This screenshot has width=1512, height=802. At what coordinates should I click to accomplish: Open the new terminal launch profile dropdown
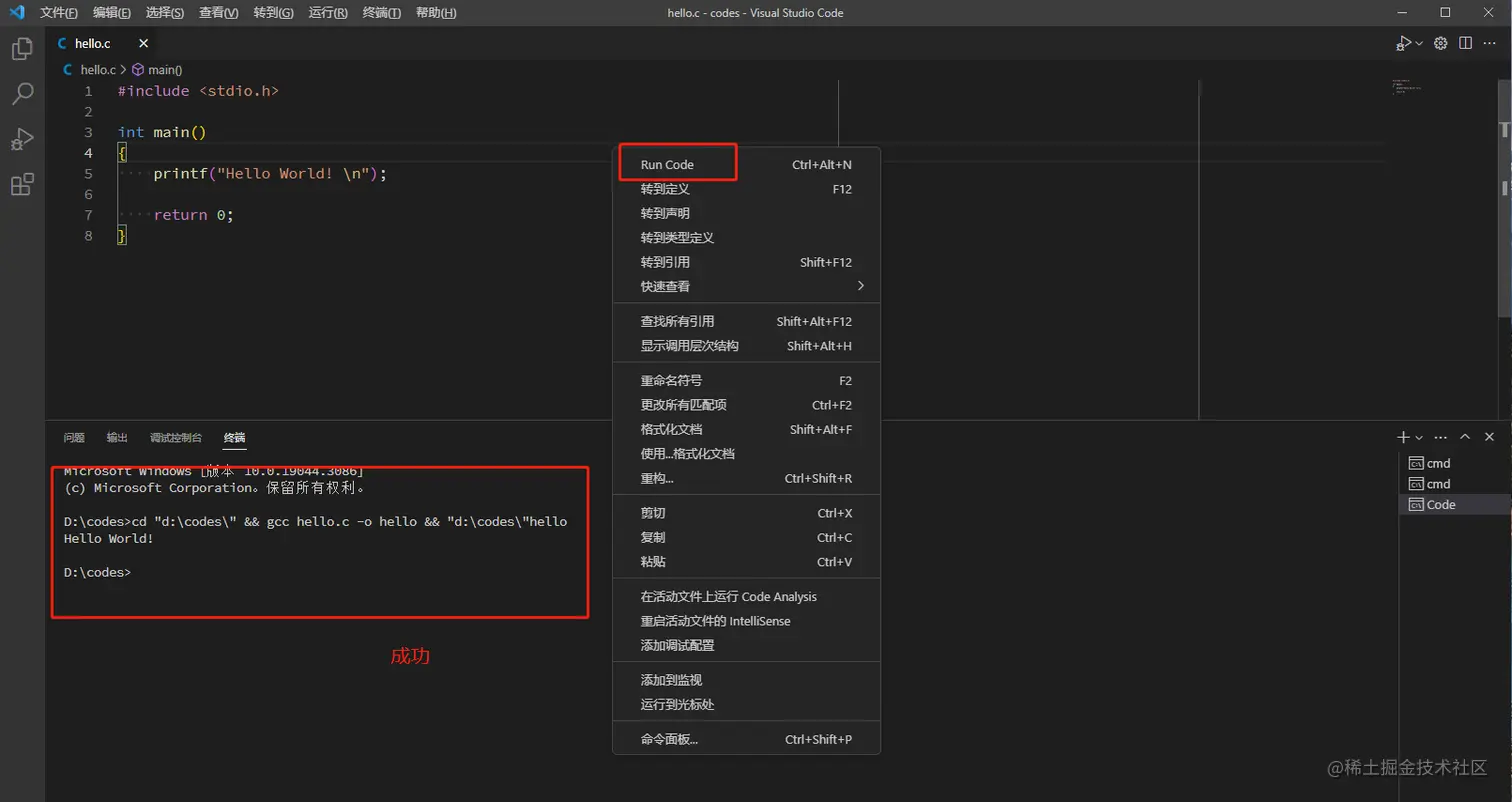pos(1419,437)
